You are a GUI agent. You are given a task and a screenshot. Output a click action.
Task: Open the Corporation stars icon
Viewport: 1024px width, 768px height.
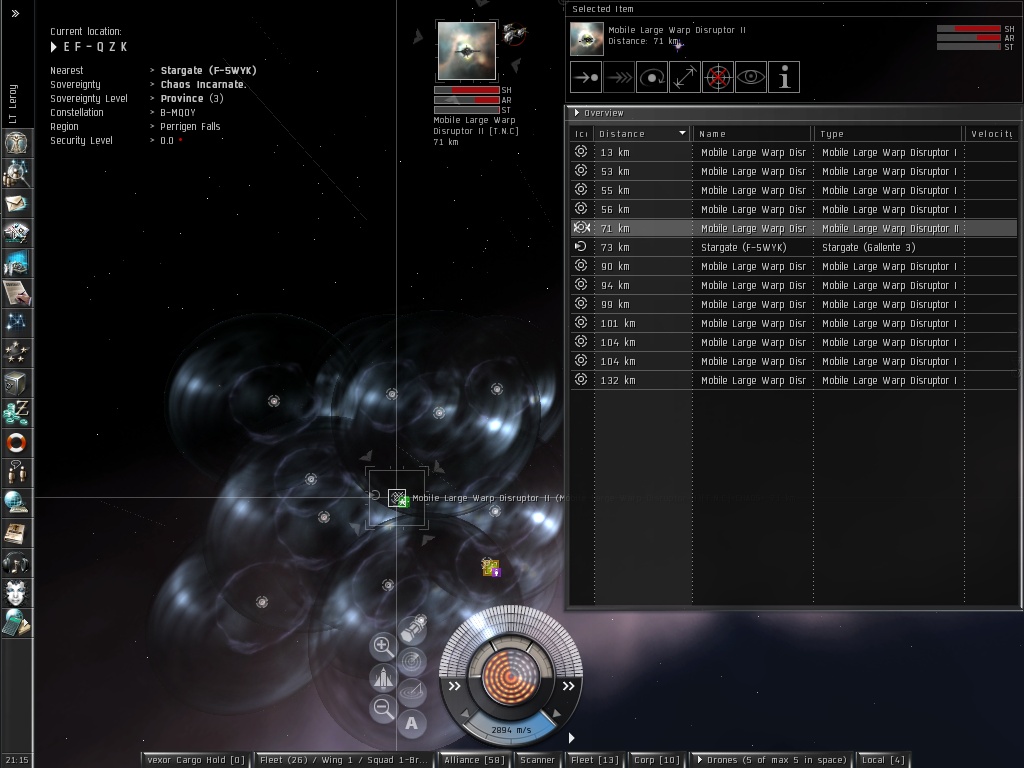[16, 353]
